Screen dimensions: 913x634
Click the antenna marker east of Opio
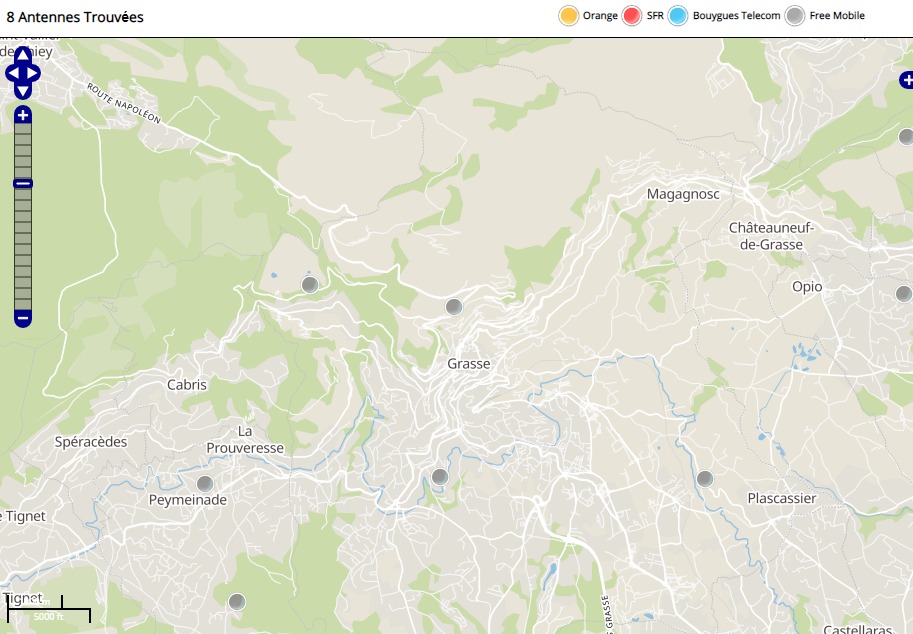coord(904,292)
